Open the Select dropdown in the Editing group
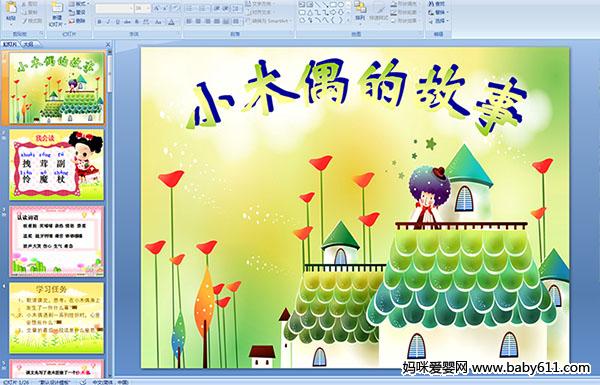Viewport: 600px width, 385px height. (439, 21)
